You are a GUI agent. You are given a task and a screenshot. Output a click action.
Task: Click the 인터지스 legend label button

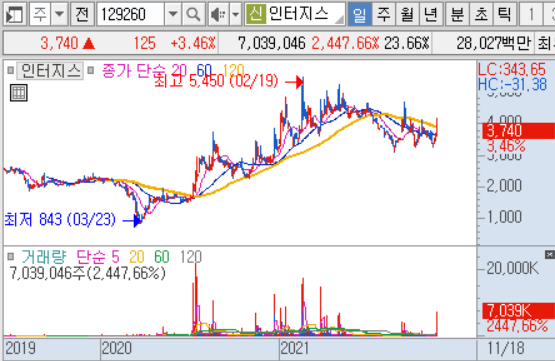[50, 71]
